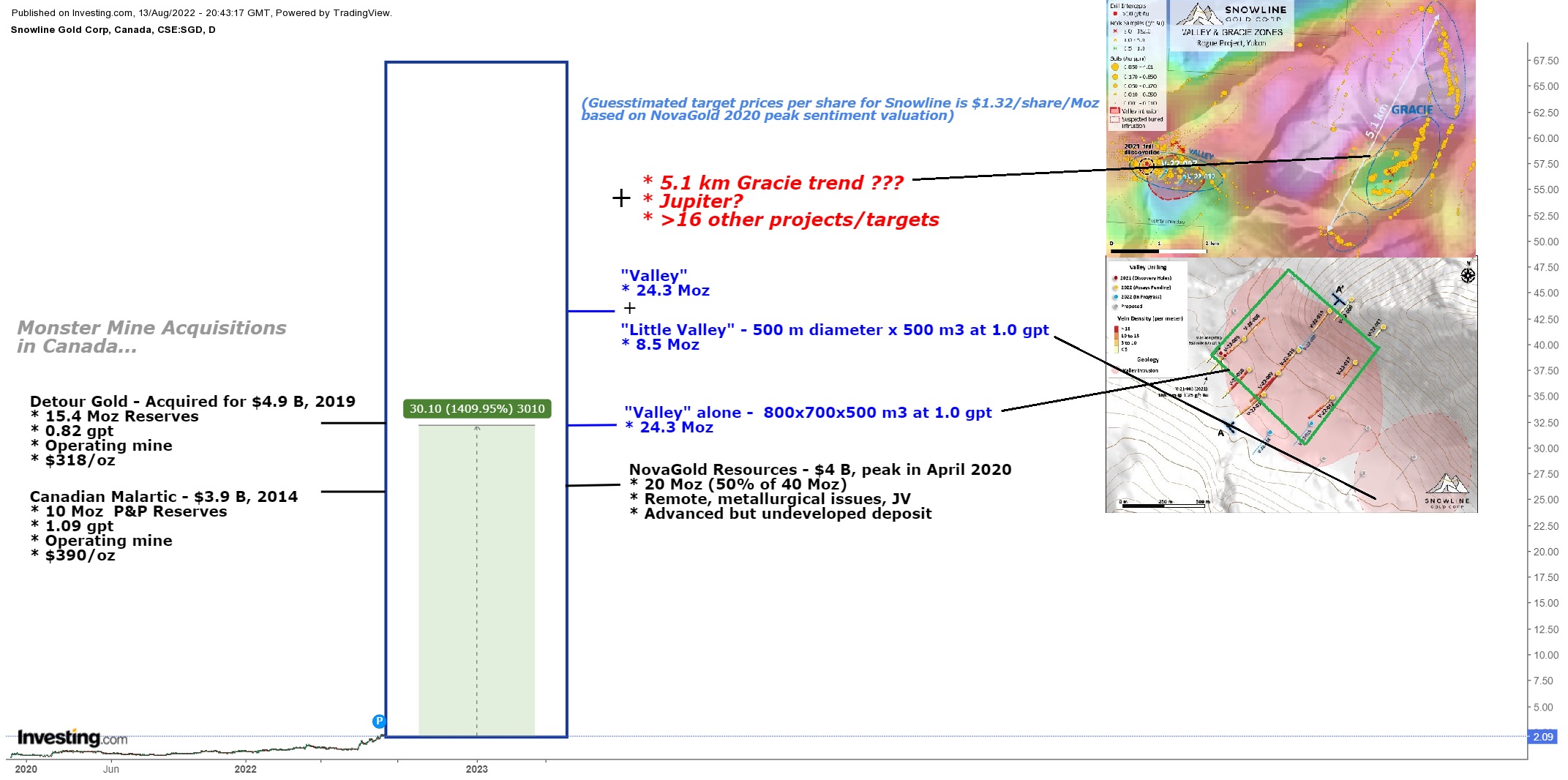Viewport: 1568px width, 780px height.
Task: Click the 20.00 price axis label
Action: pos(1545,552)
